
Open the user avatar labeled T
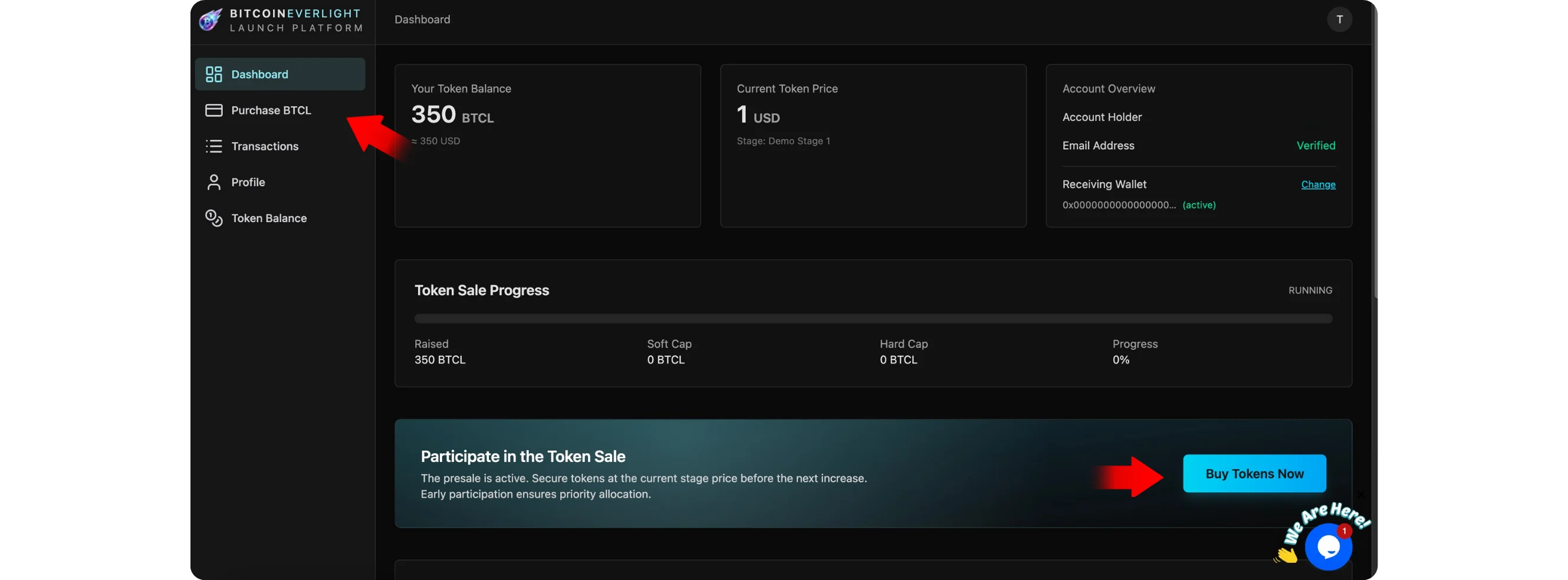pos(1339,19)
